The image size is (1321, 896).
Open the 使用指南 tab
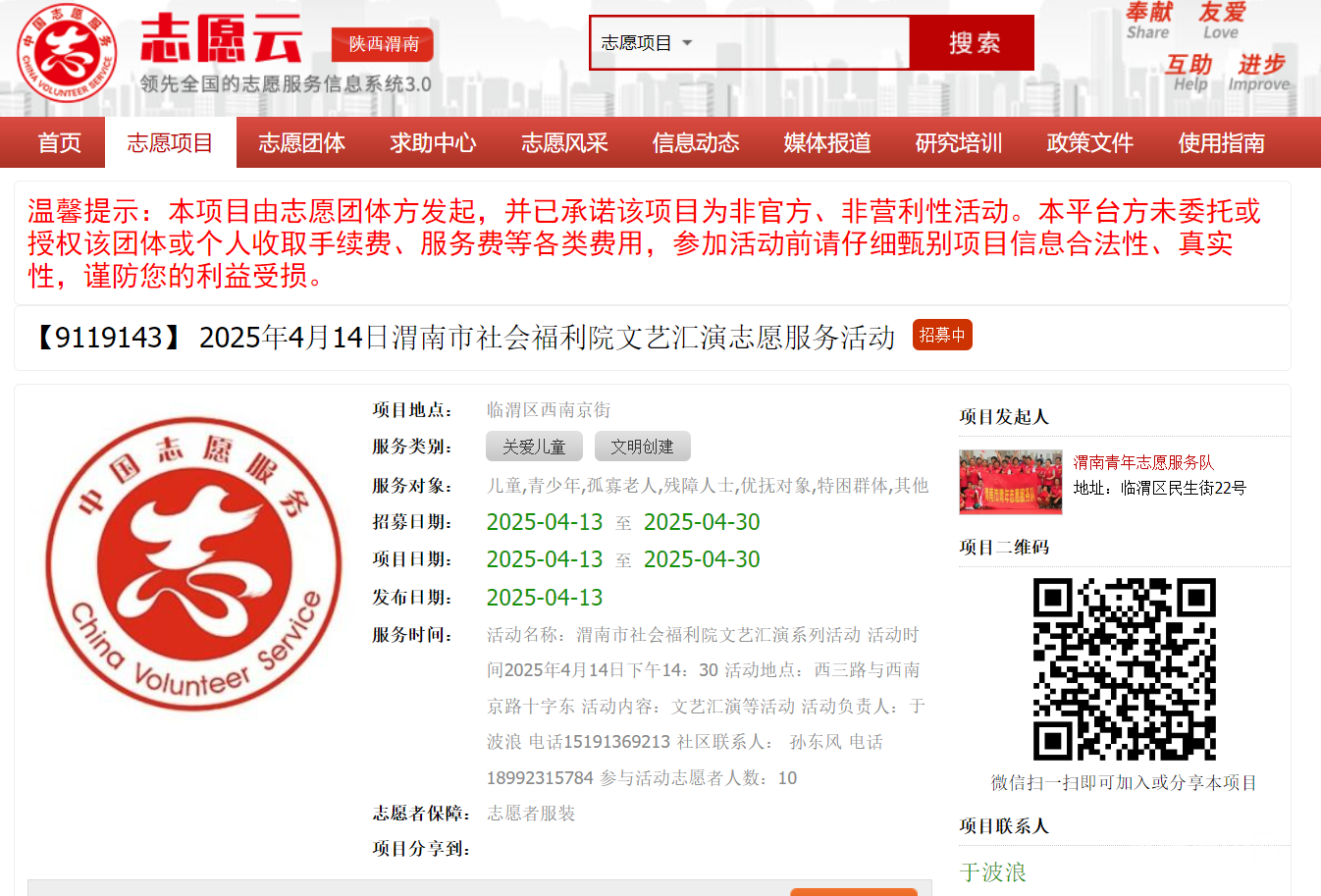click(x=1221, y=143)
